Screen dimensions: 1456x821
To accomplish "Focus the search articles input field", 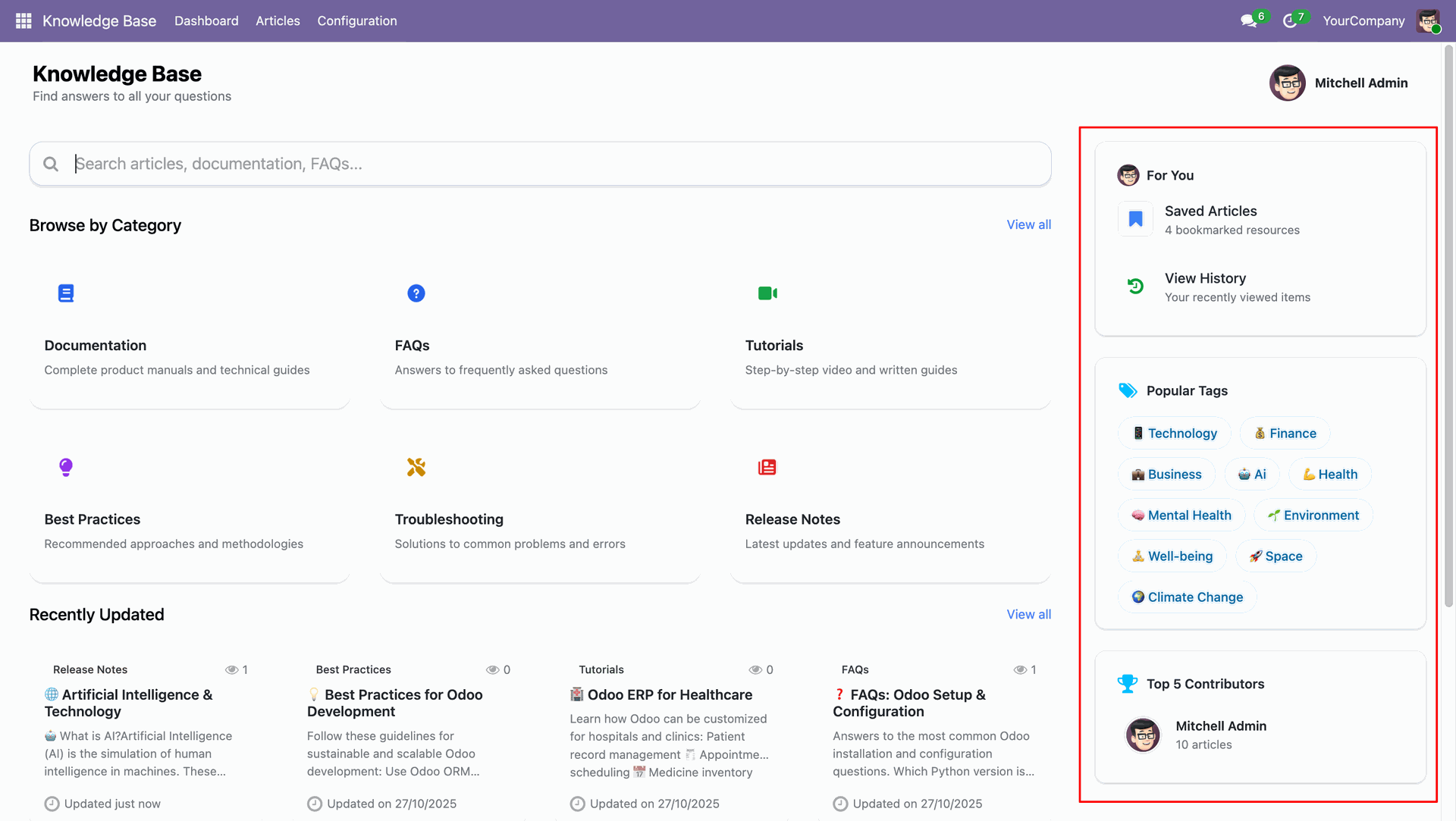I will pos(540,164).
